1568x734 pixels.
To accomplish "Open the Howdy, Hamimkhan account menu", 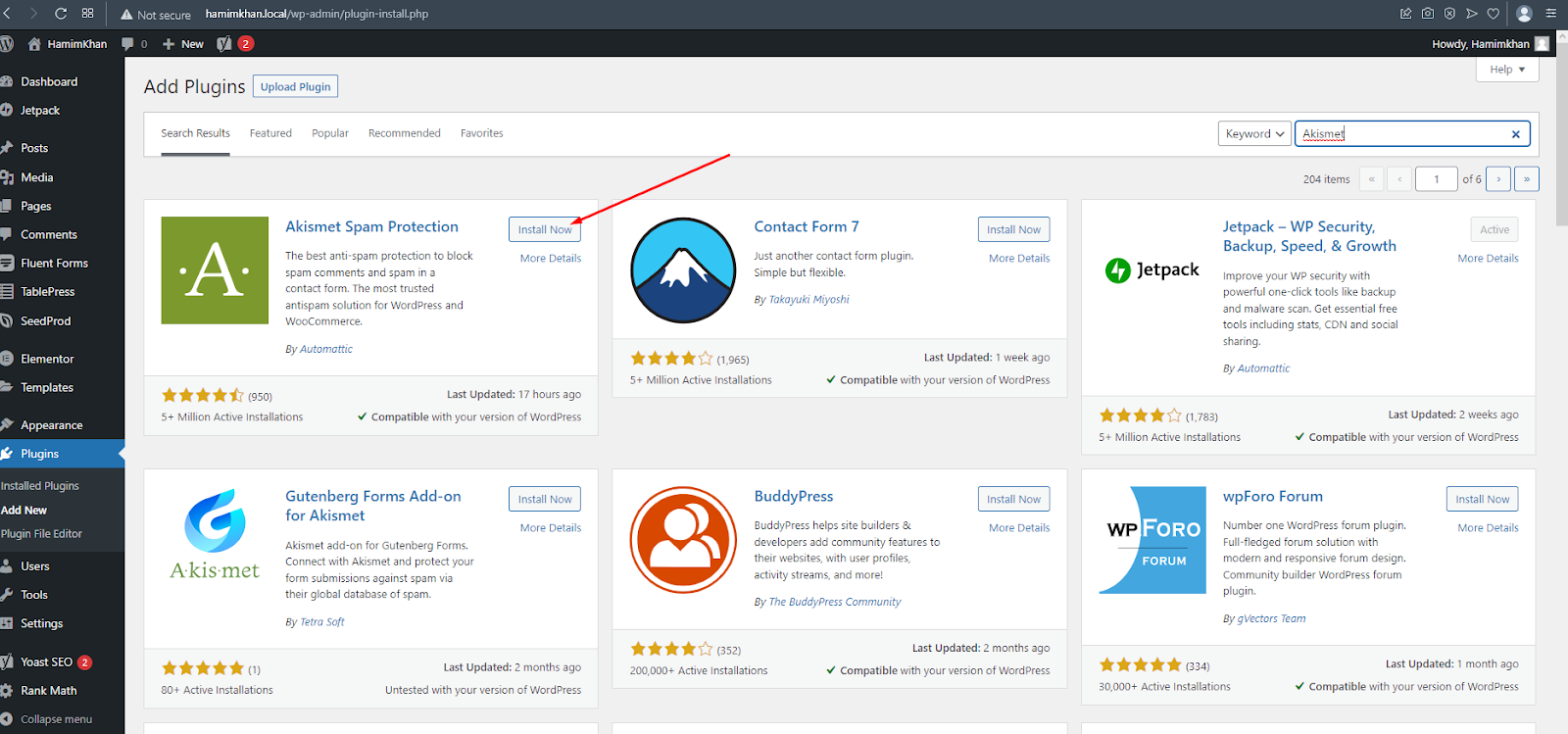I will (1491, 44).
